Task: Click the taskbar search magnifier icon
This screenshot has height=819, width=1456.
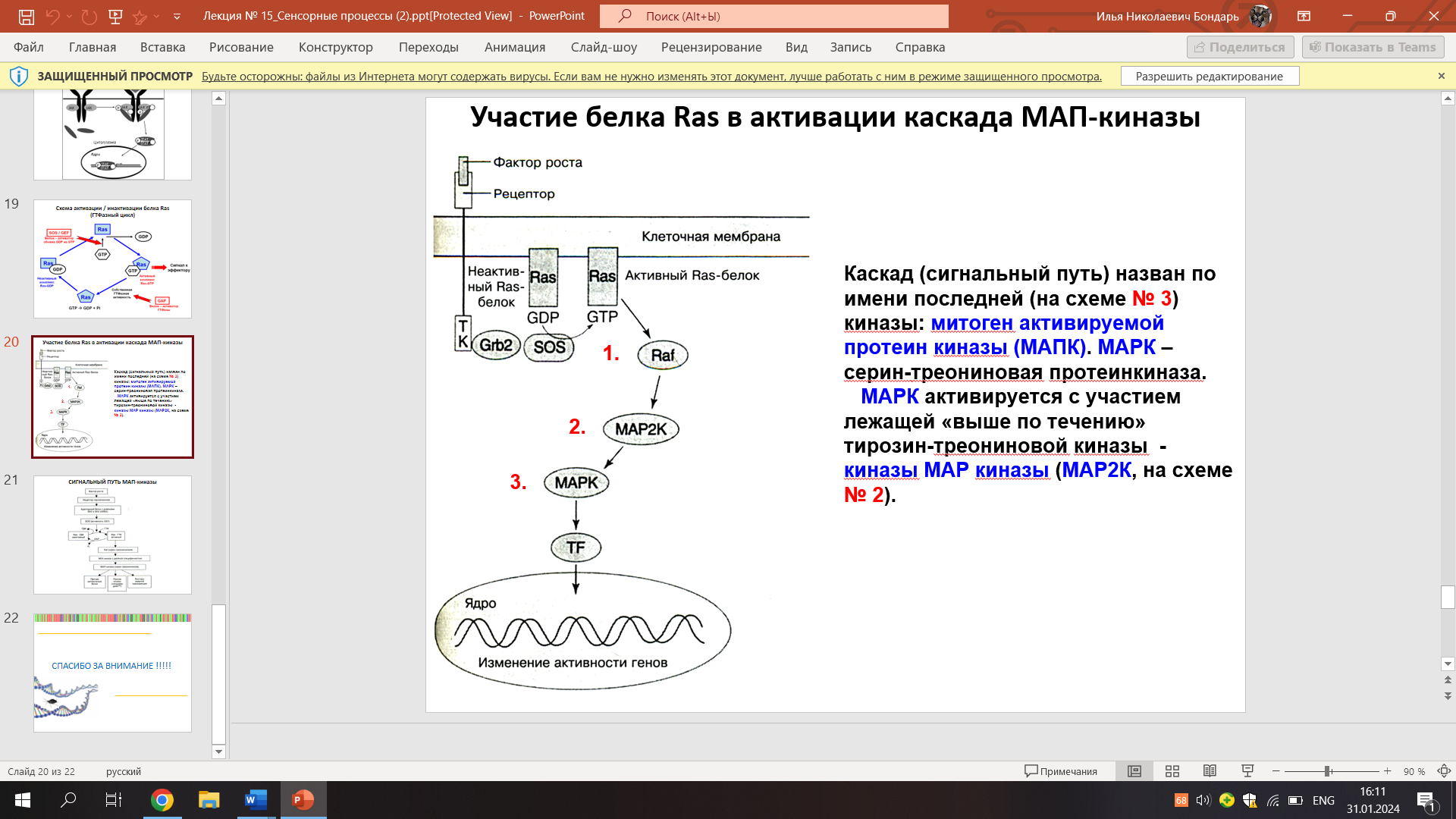Action: pos(68,800)
